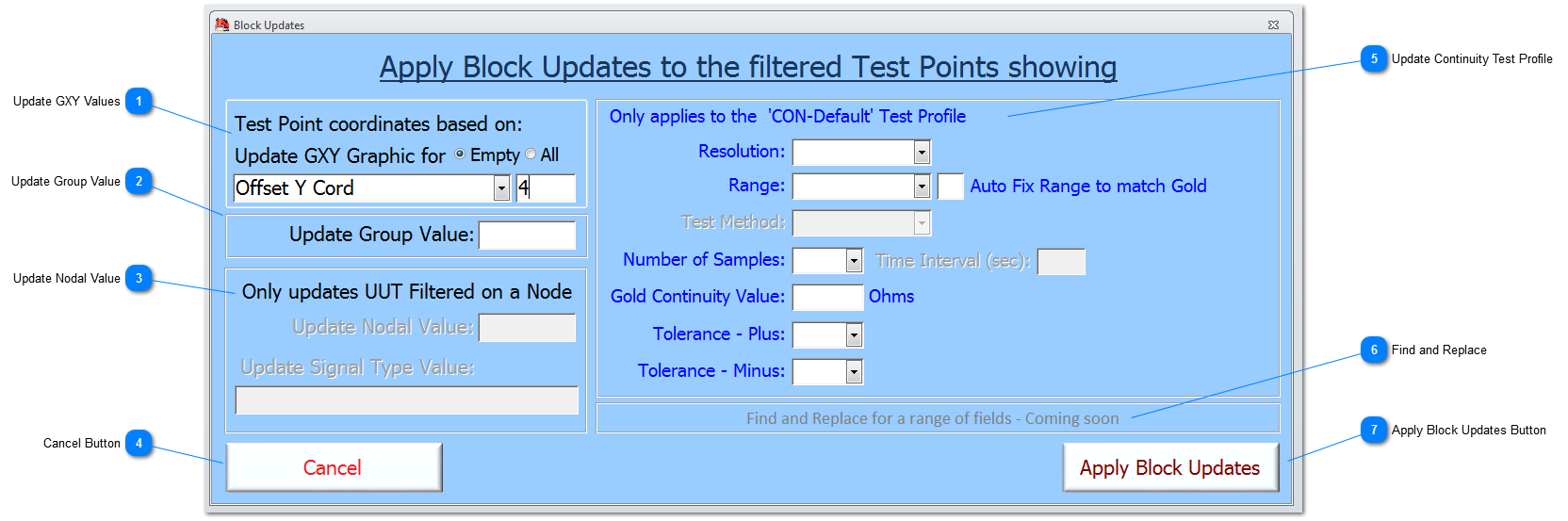Viewport: 1568px width, 521px height.
Task: Click the Update Group Value input field
Action: 527,235
